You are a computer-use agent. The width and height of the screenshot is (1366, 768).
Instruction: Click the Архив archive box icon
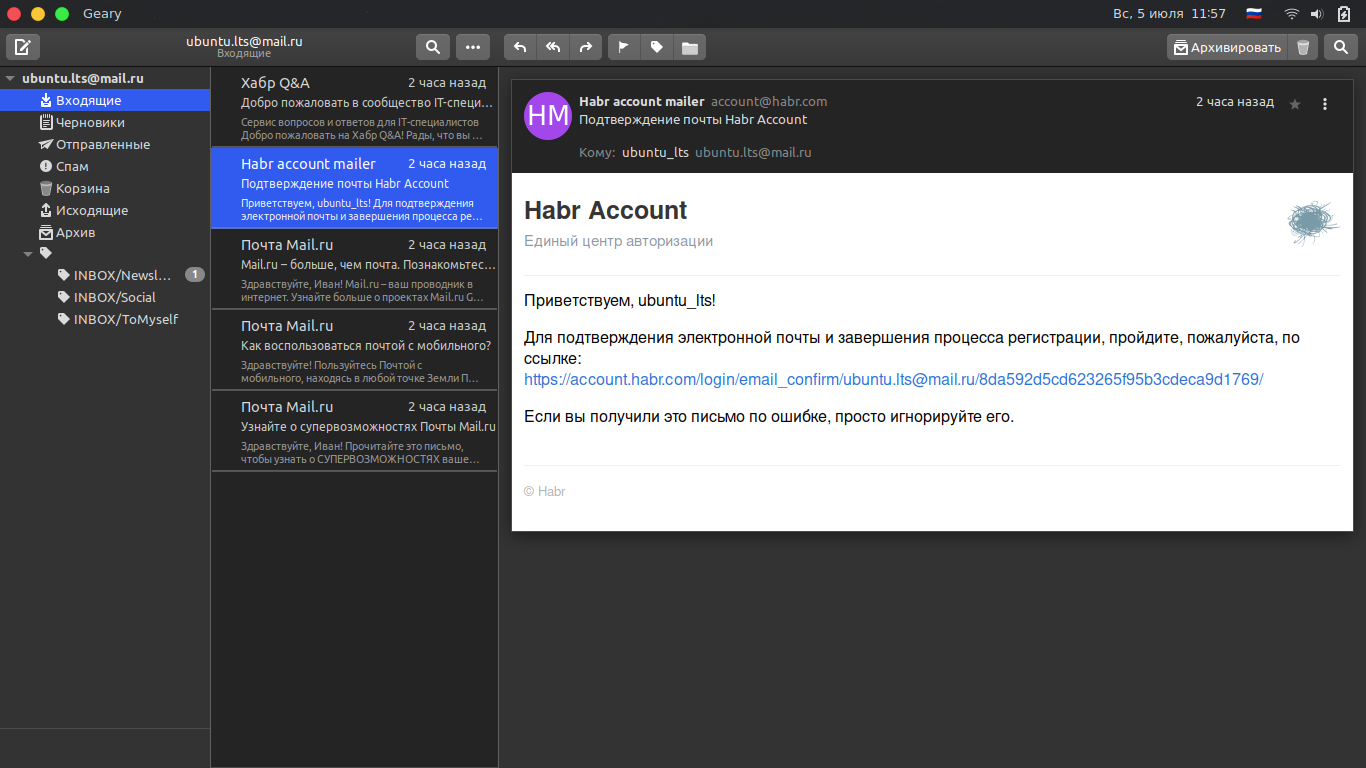(46, 232)
